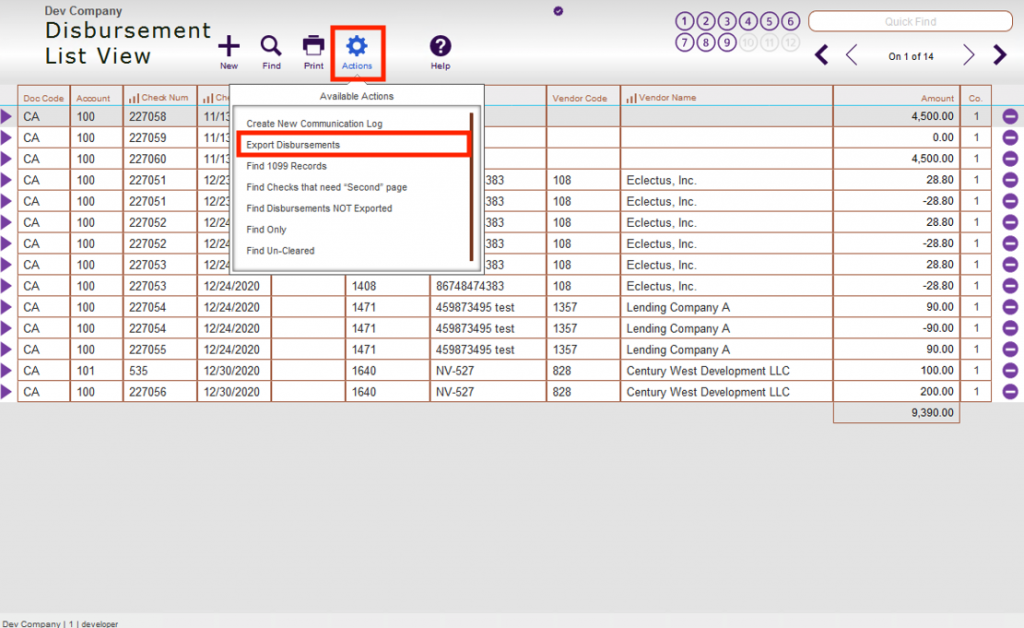Open record arrow for check 227059
1024x628 pixels.
tap(7, 138)
